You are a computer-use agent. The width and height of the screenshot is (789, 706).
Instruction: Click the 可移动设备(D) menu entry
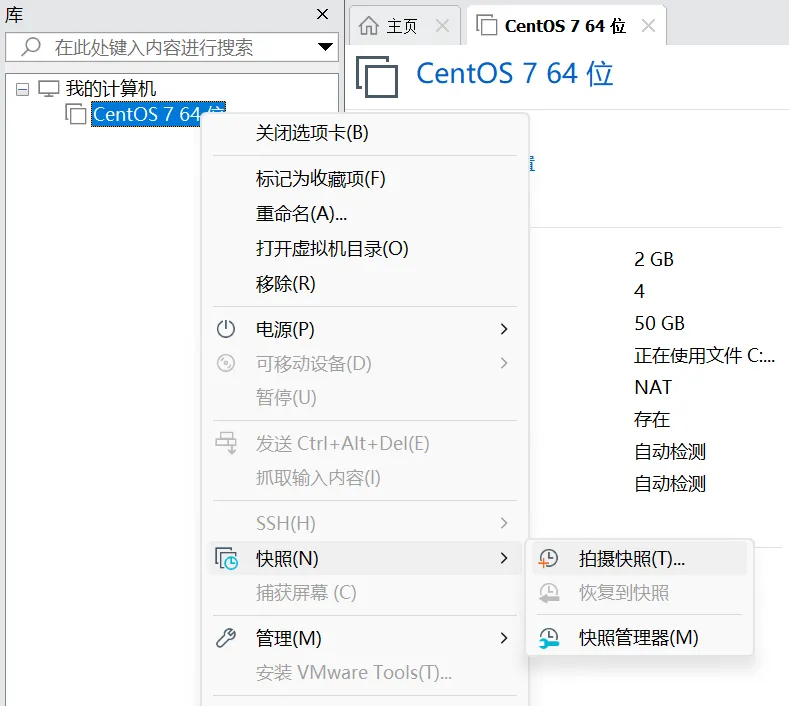(x=365, y=363)
